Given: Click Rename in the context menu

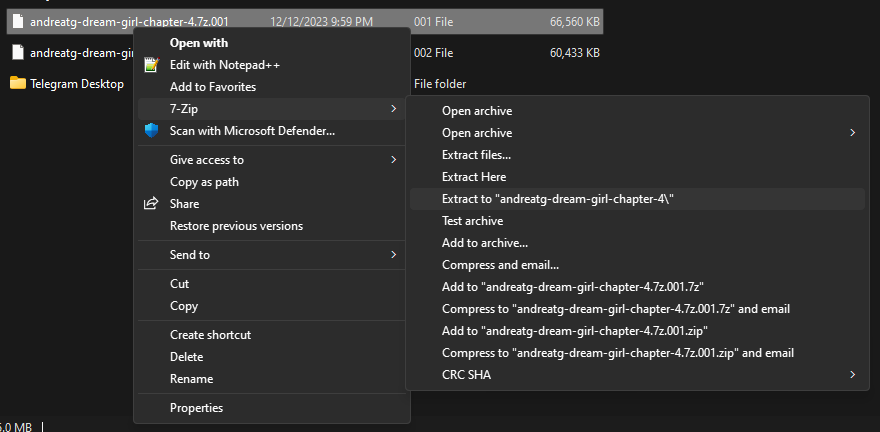Looking at the screenshot, I should pos(191,379).
